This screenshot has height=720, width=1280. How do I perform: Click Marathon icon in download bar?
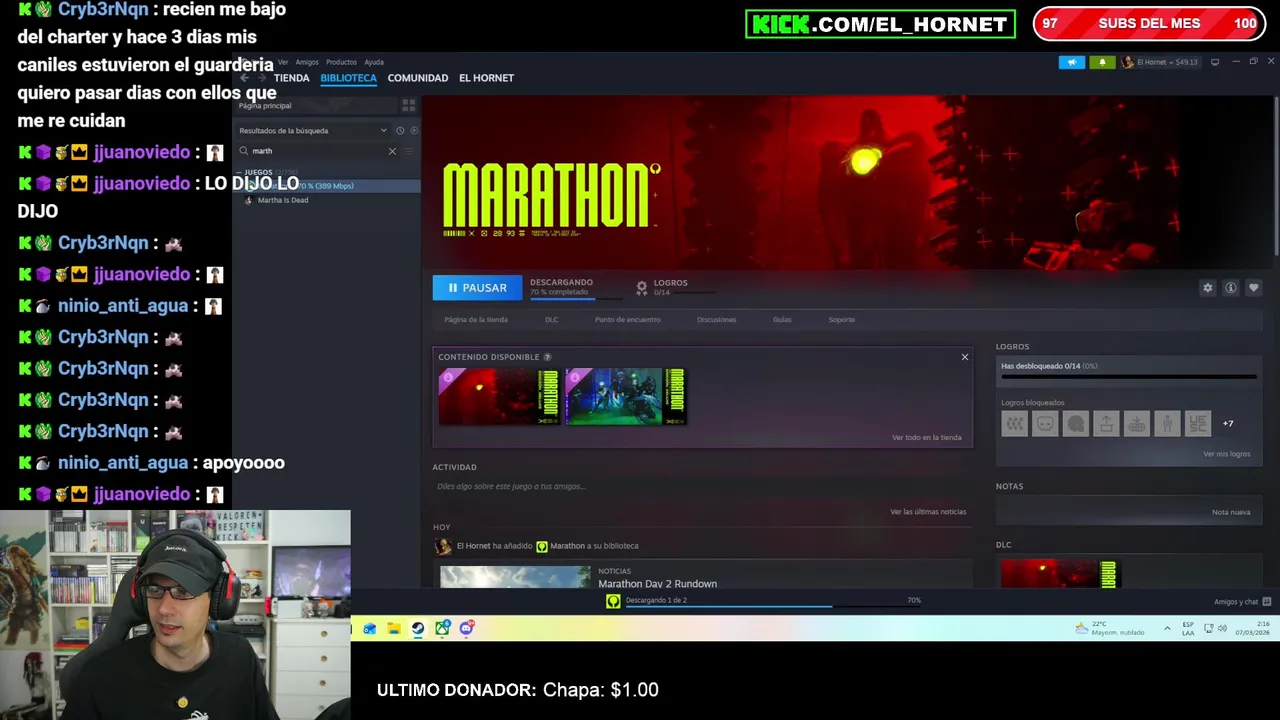pyautogui.click(x=613, y=601)
